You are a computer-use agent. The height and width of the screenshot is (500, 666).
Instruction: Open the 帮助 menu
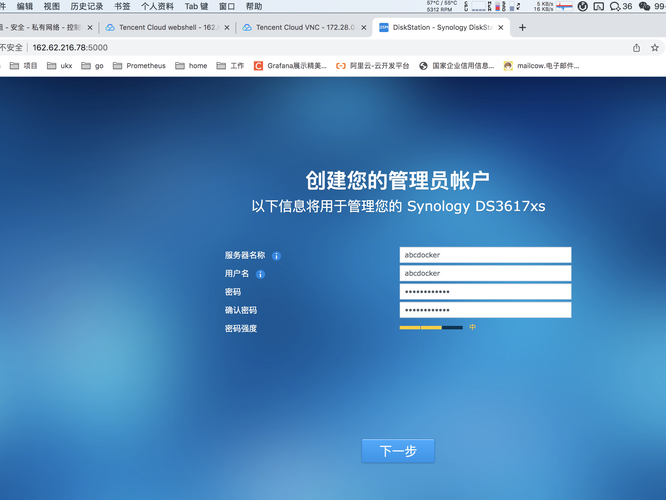coord(254,6)
